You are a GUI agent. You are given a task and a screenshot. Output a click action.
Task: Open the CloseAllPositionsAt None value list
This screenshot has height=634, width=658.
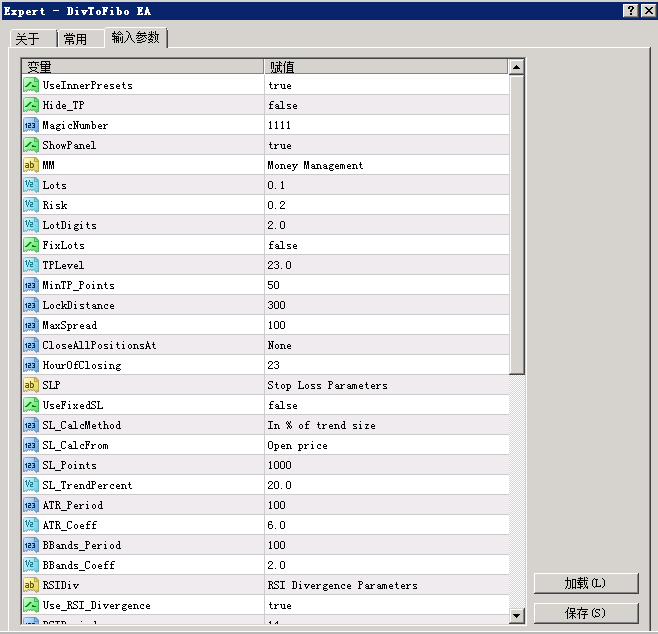click(386, 345)
